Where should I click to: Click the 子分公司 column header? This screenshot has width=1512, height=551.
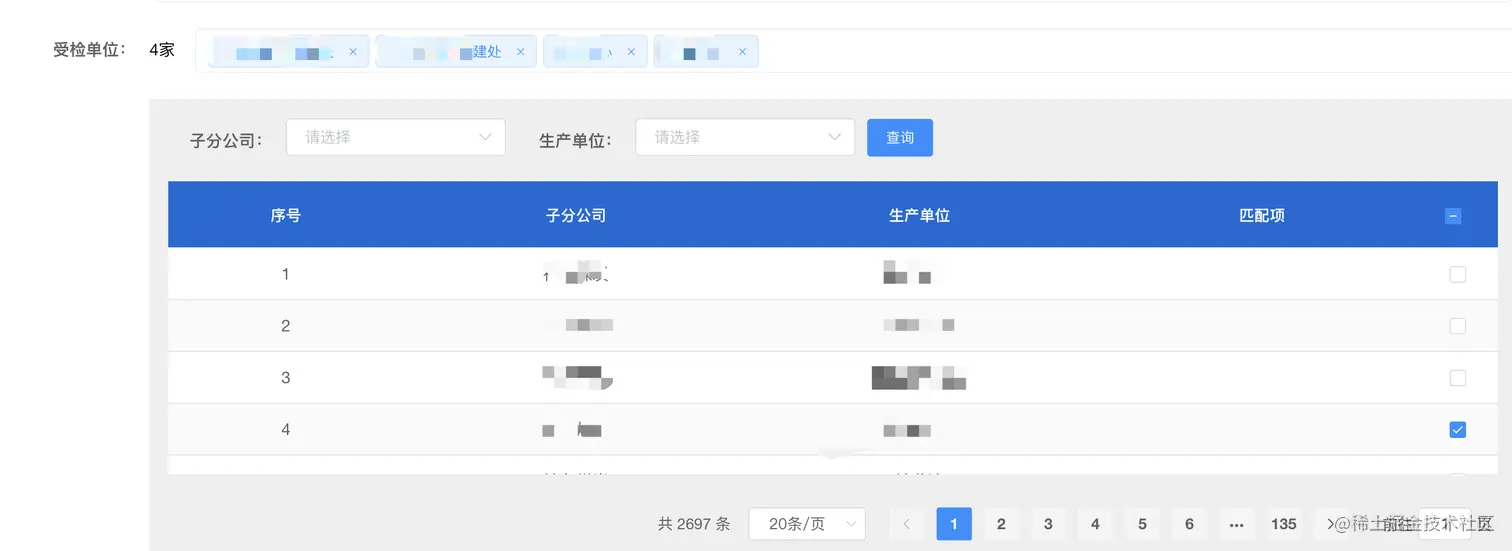[x=576, y=215]
